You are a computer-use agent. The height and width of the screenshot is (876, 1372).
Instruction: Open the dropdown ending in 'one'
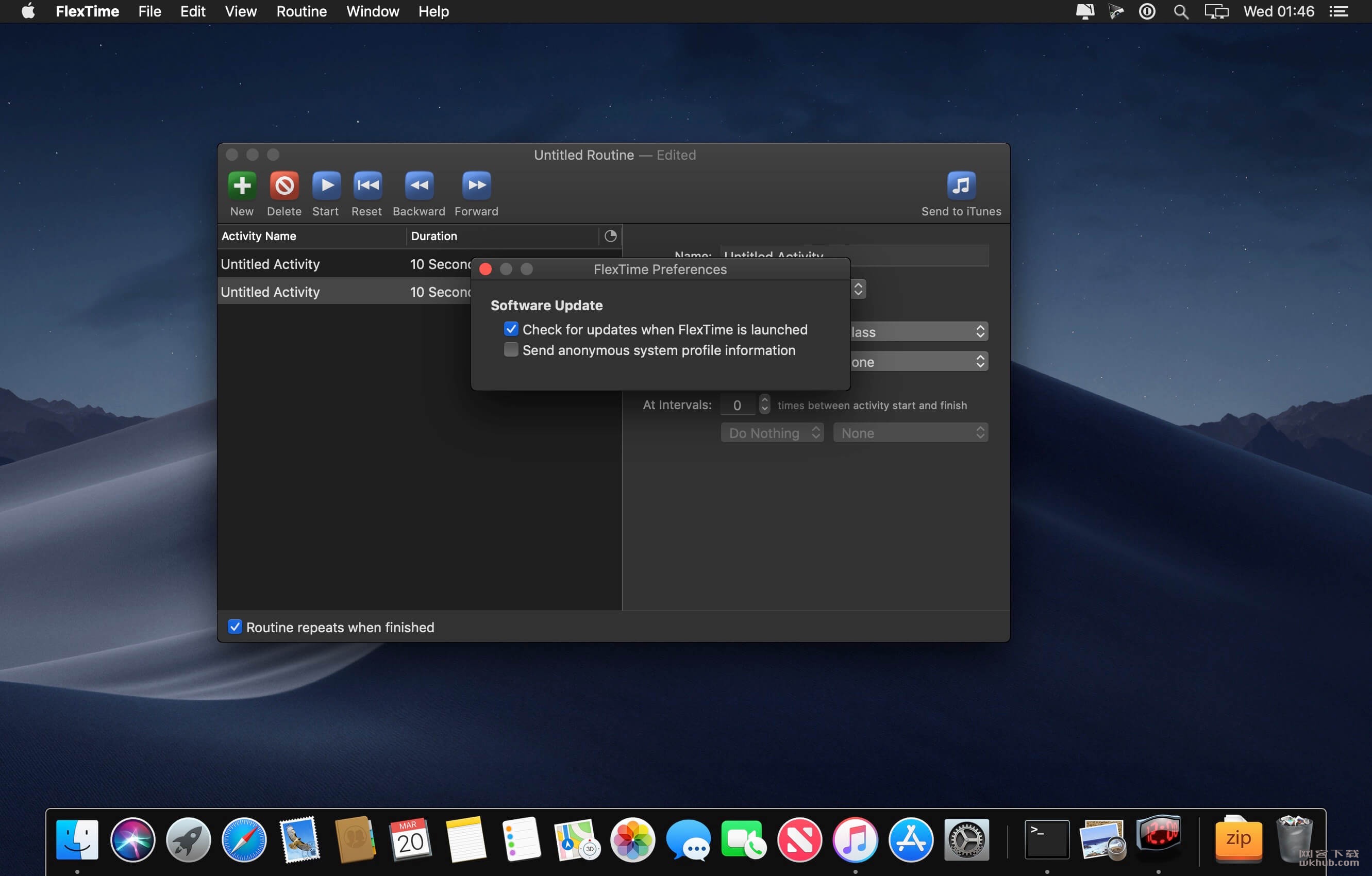(919, 362)
